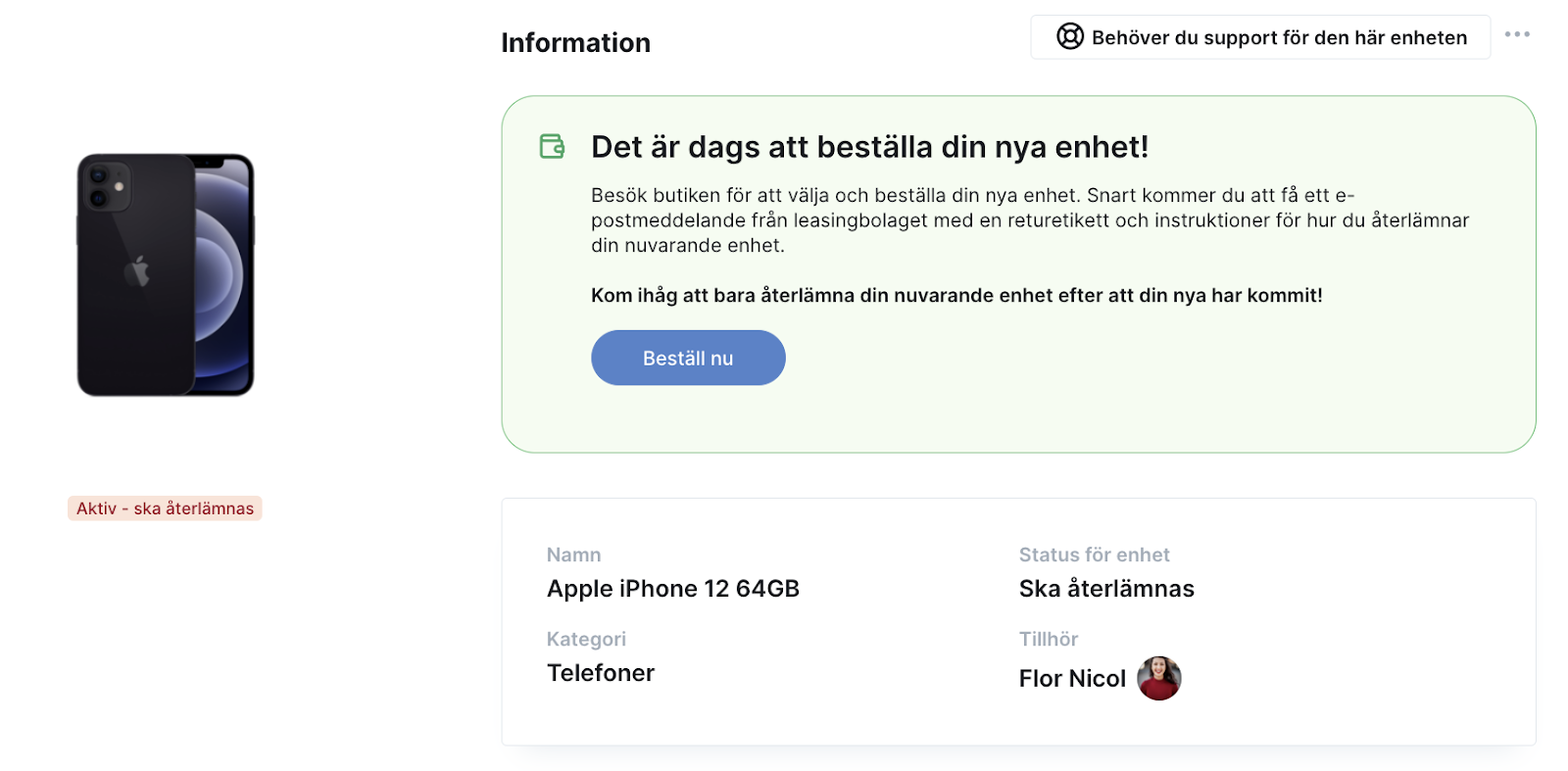1568x771 pixels.
Task: Click the Apple logo on the phone image
Action: pos(137,271)
